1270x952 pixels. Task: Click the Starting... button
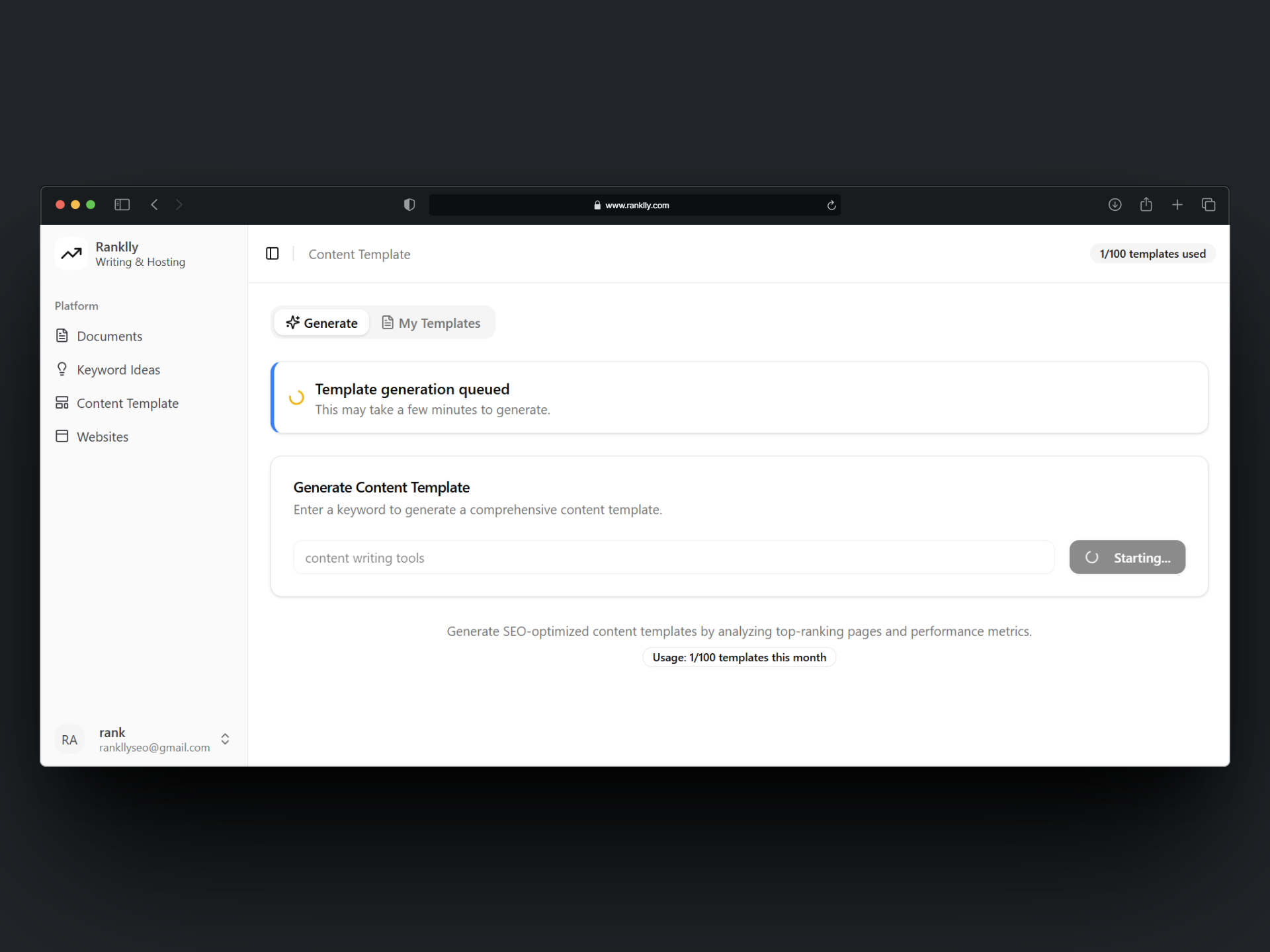(x=1126, y=557)
